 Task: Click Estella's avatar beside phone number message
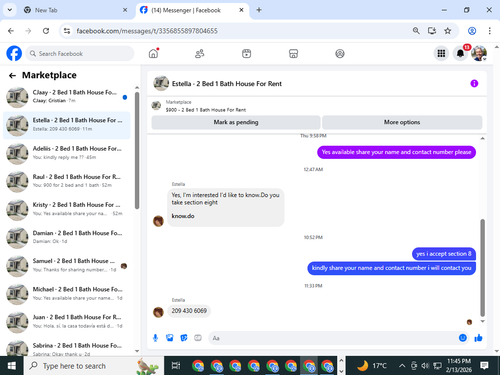(x=158, y=312)
